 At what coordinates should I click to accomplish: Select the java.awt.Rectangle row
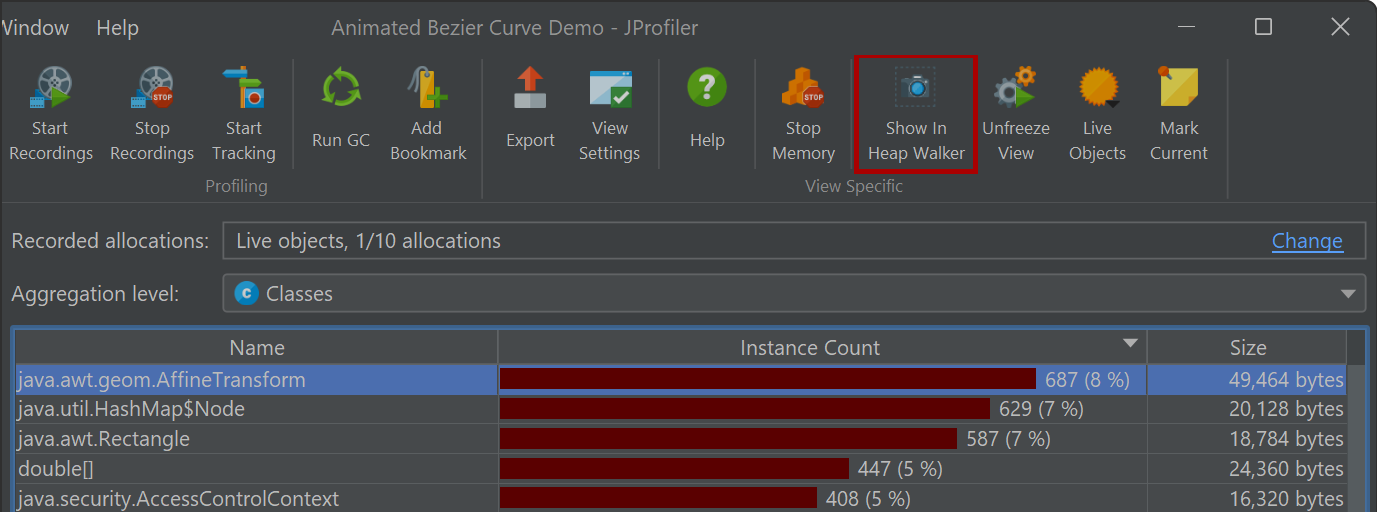[x=681, y=439]
